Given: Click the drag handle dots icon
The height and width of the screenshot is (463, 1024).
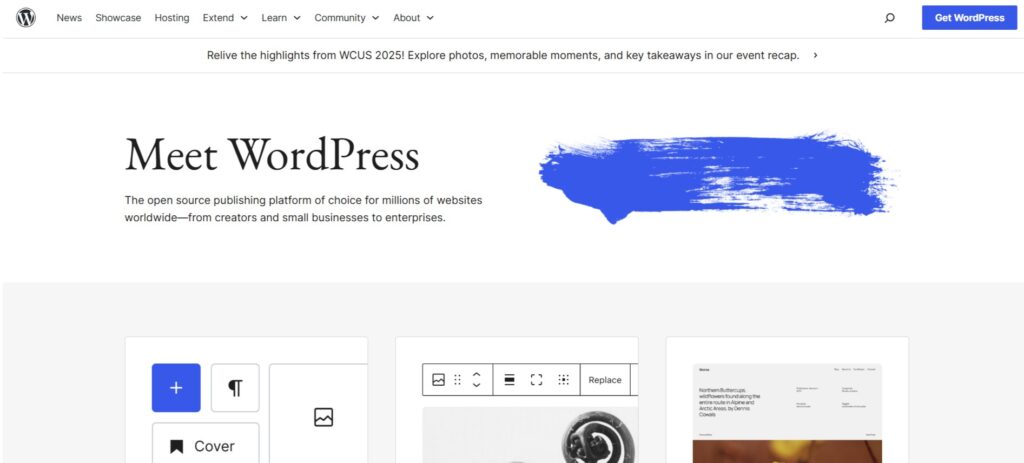Looking at the screenshot, I should pyautogui.click(x=457, y=380).
